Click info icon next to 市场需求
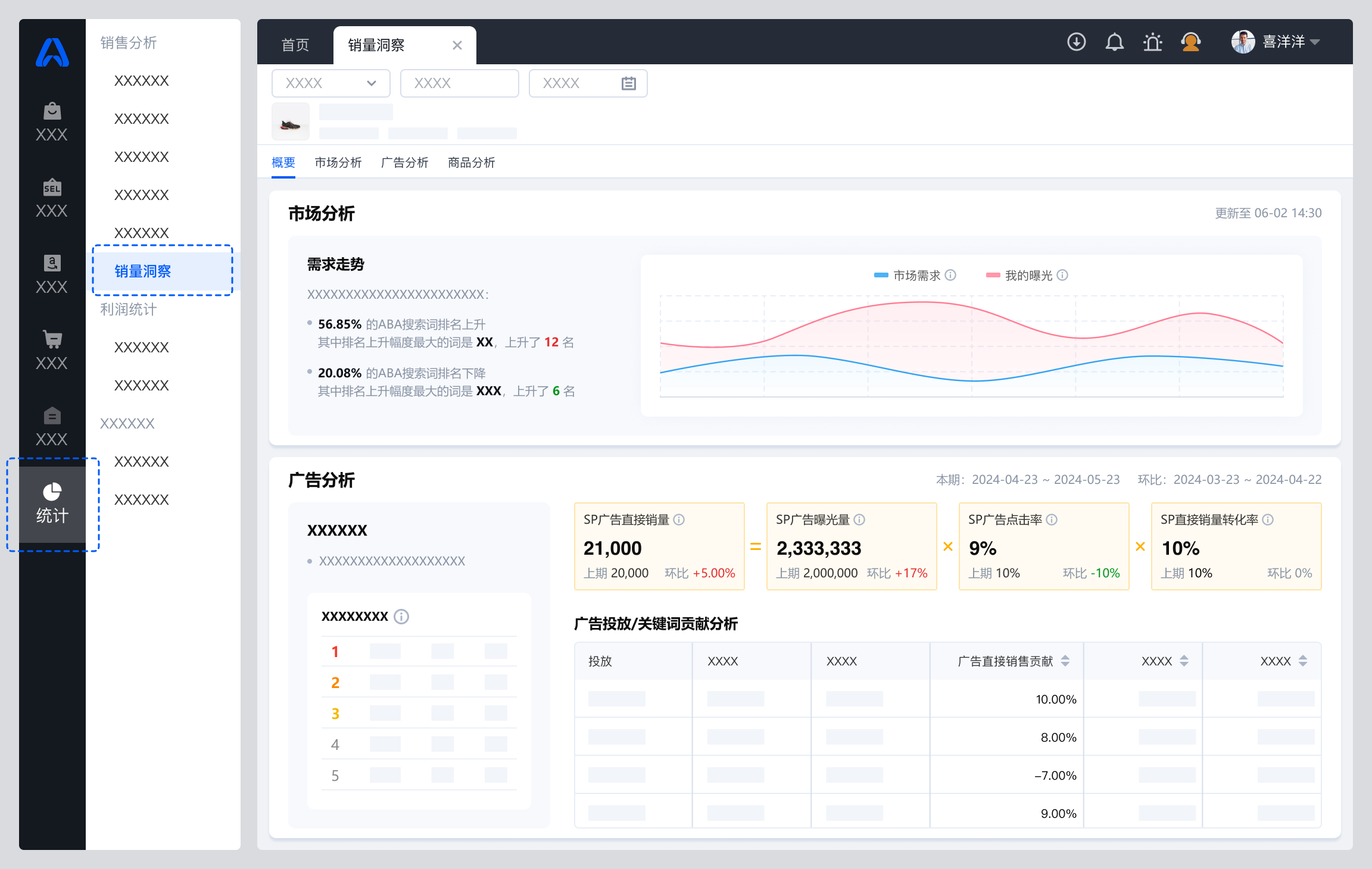The width and height of the screenshot is (1372, 869). (x=951, y=275)
